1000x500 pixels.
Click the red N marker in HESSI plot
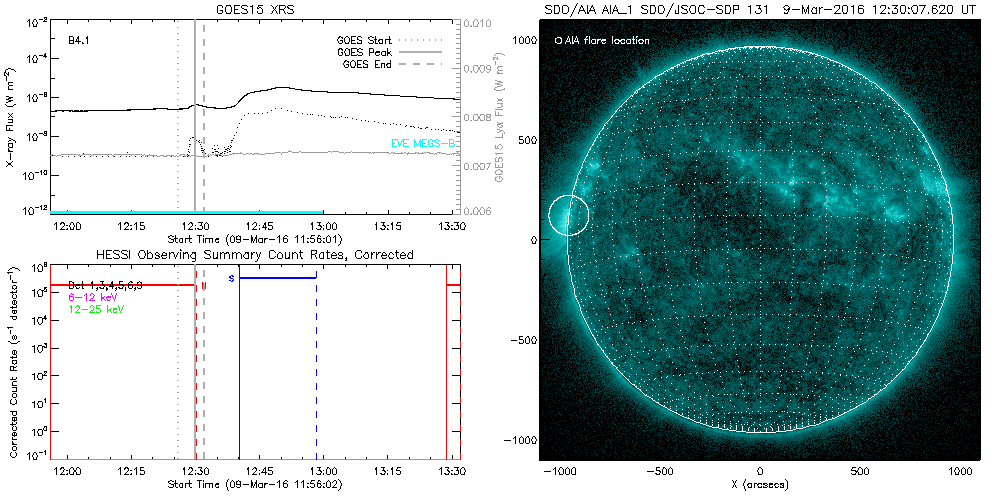click(204, 285)
